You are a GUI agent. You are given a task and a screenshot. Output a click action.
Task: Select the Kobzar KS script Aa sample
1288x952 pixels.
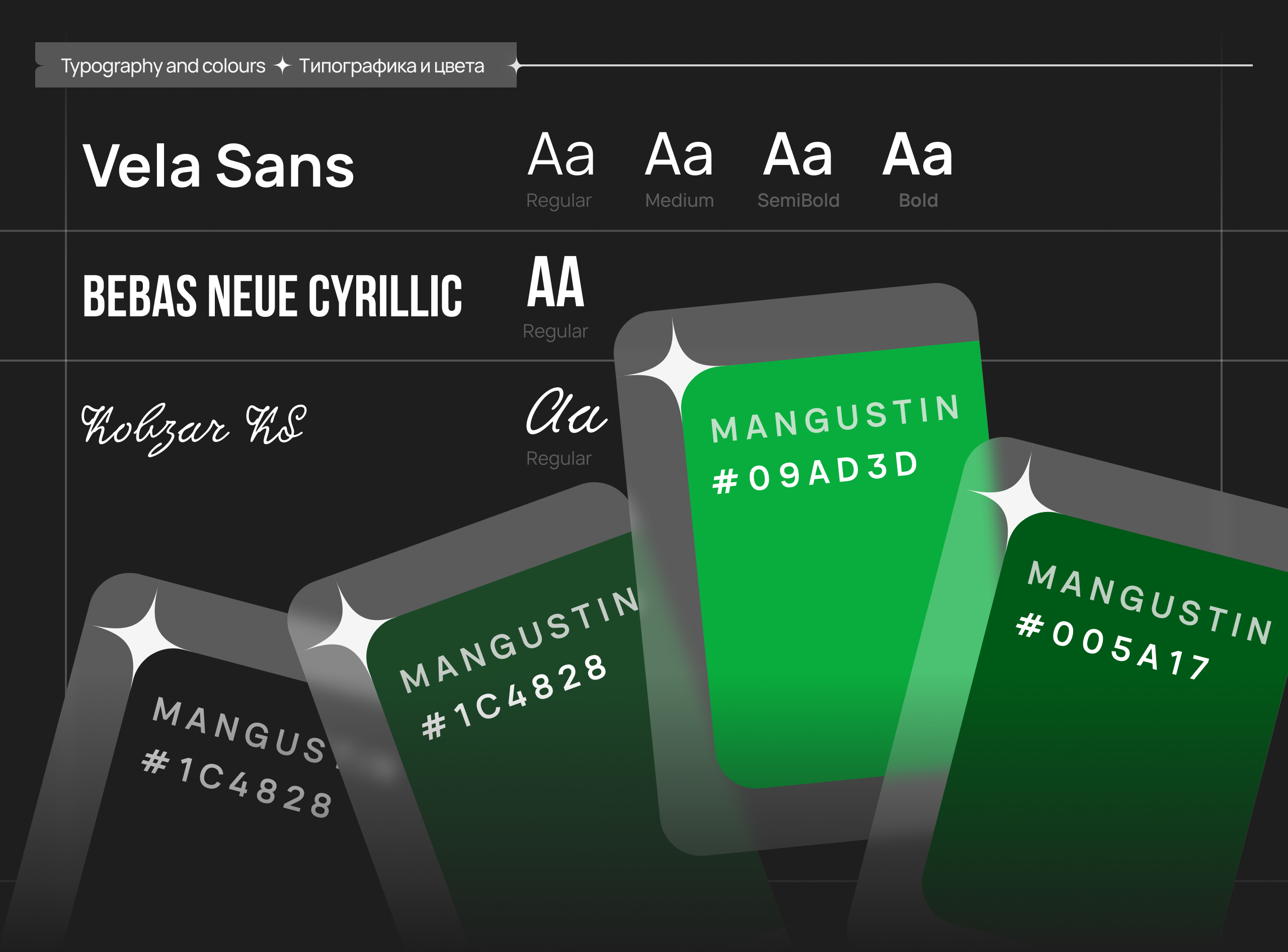tap(566, 412)
